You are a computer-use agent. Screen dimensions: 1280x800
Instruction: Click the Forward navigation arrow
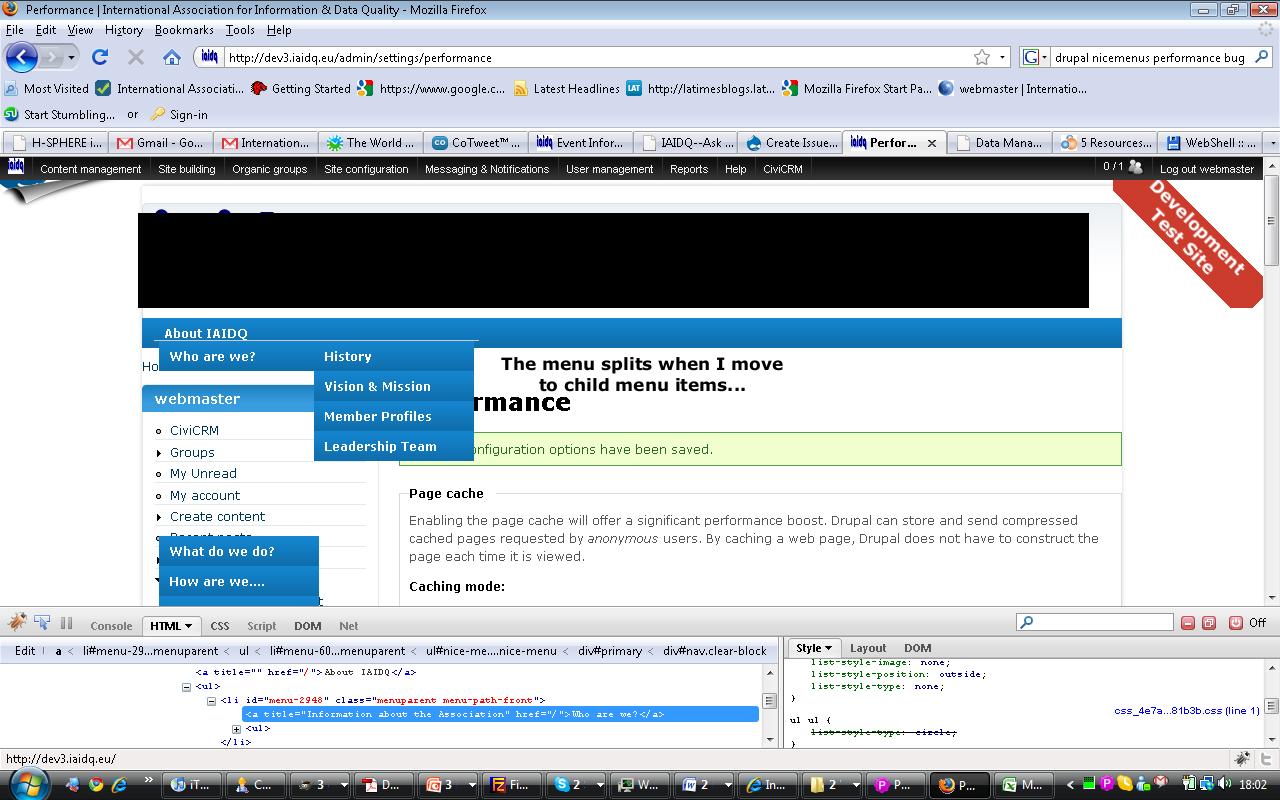(x=53, y=58)
